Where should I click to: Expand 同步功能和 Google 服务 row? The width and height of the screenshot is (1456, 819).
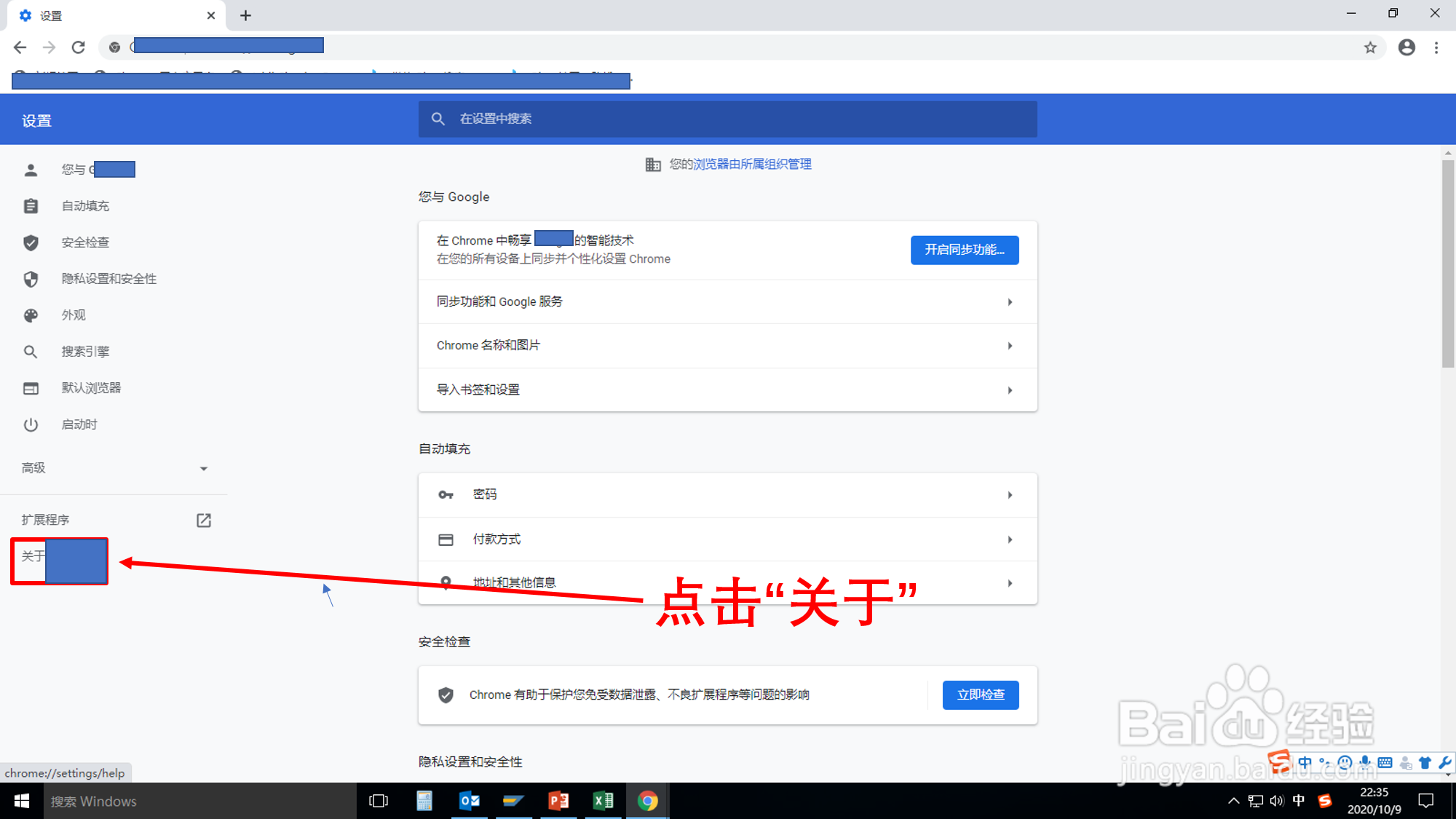click(727, 302)
